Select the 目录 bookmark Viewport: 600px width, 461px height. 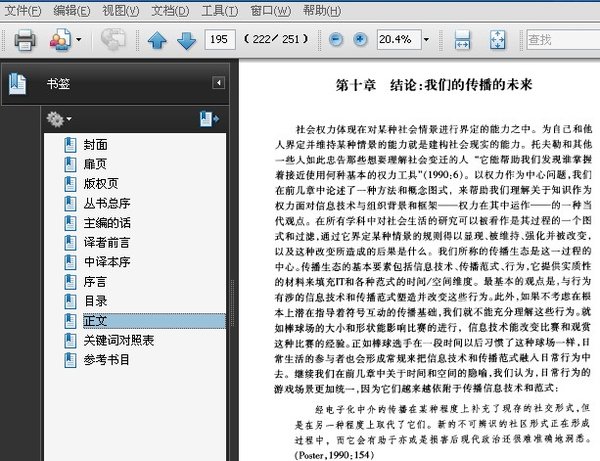(95, 300)
